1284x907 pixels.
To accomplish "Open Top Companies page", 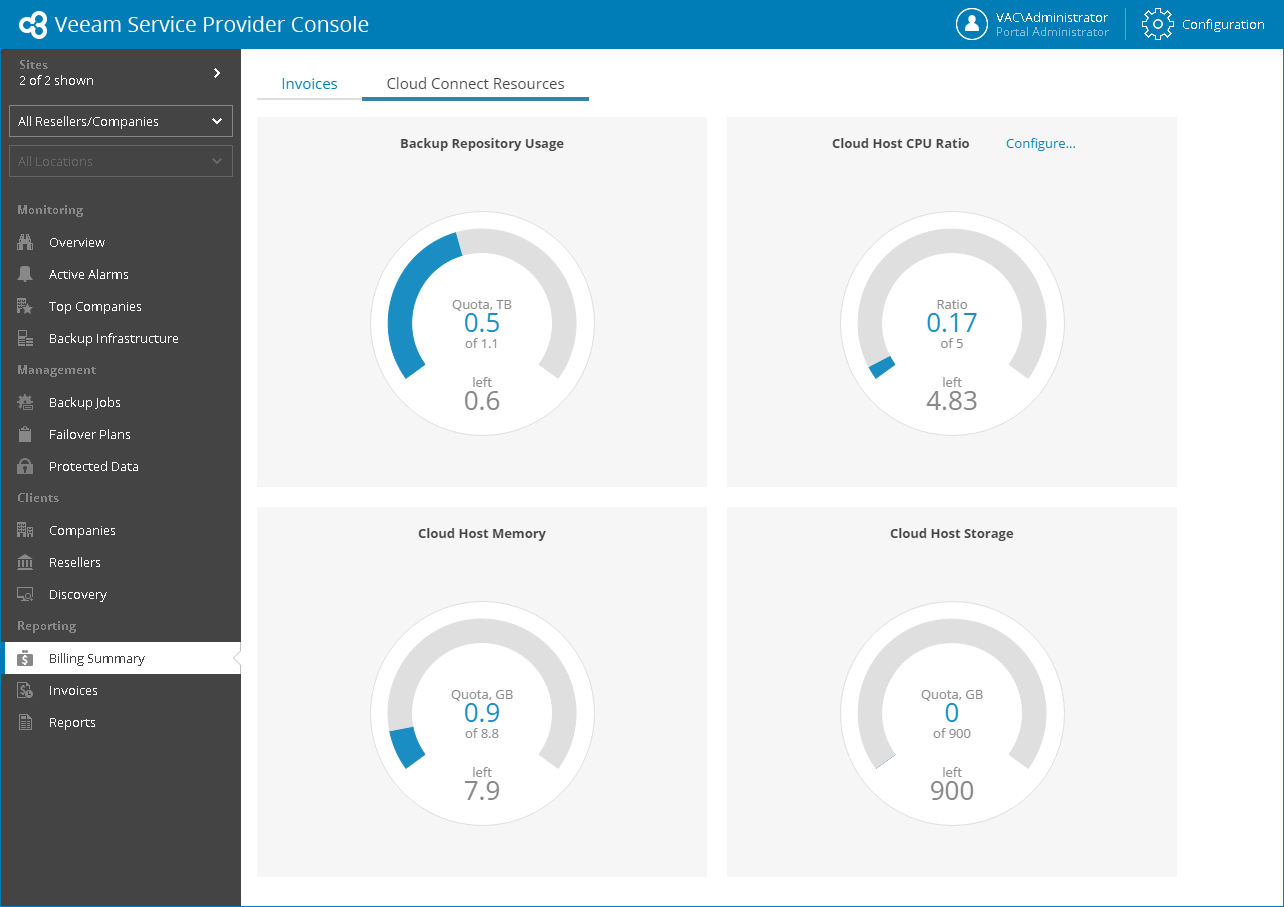I will pos(95,306).
